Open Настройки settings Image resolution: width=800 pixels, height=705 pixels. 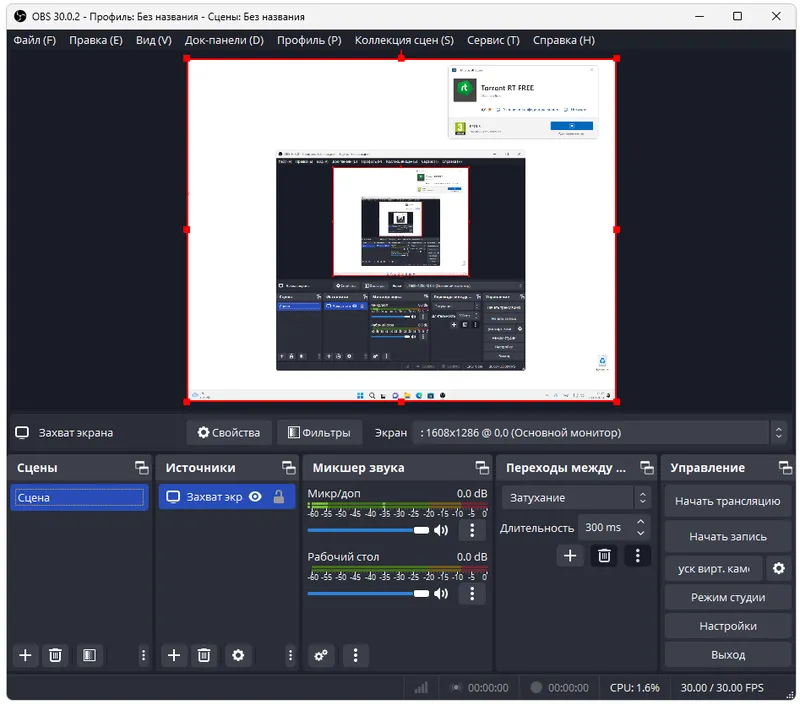(728, 626)
